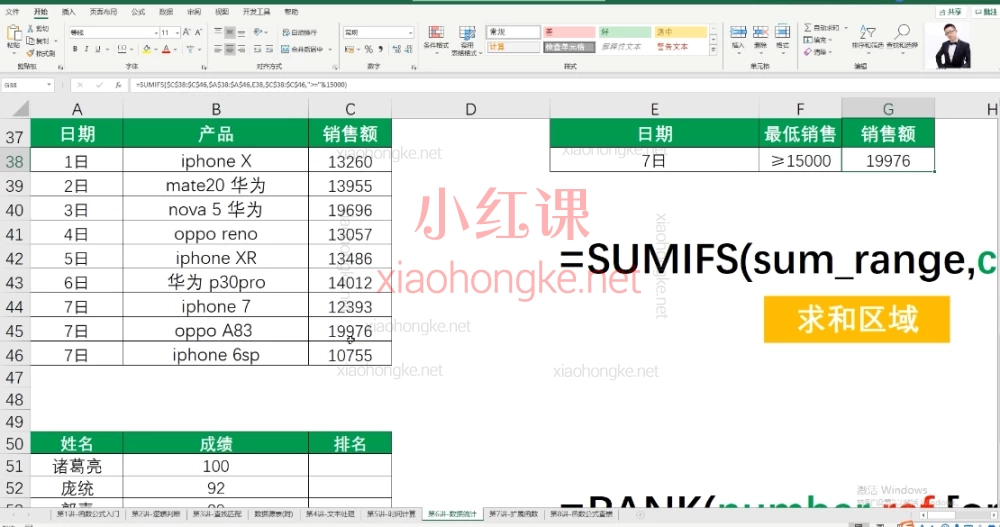Apply the yellow fill color bucket
Image resolution: width=1000 pixels, height=527 pixels.
(147, 49)
